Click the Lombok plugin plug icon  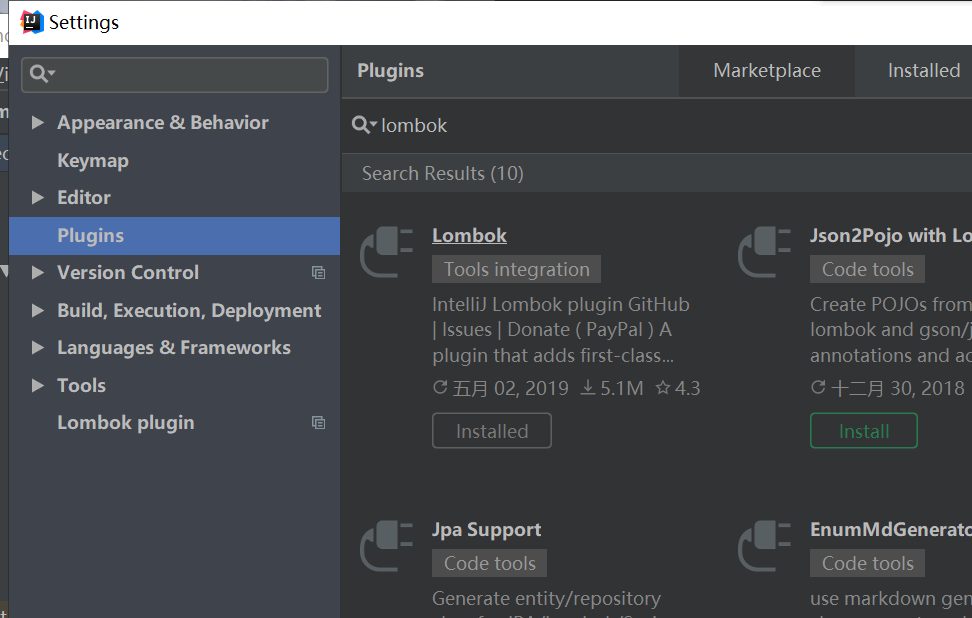coord(386,252)
